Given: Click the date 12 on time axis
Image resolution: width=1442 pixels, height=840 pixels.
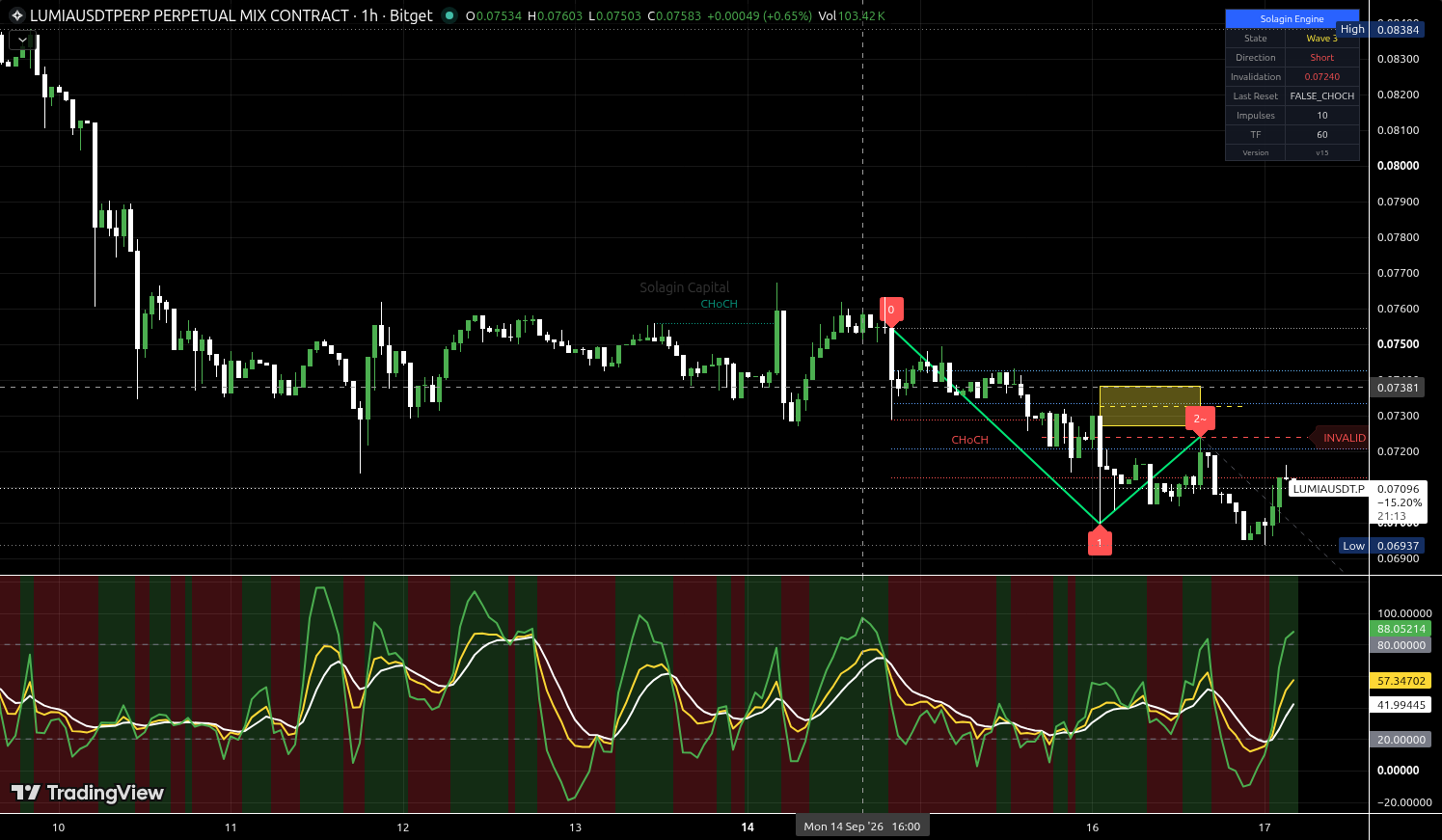Looking at the screenshot, I should pos(403,827).
